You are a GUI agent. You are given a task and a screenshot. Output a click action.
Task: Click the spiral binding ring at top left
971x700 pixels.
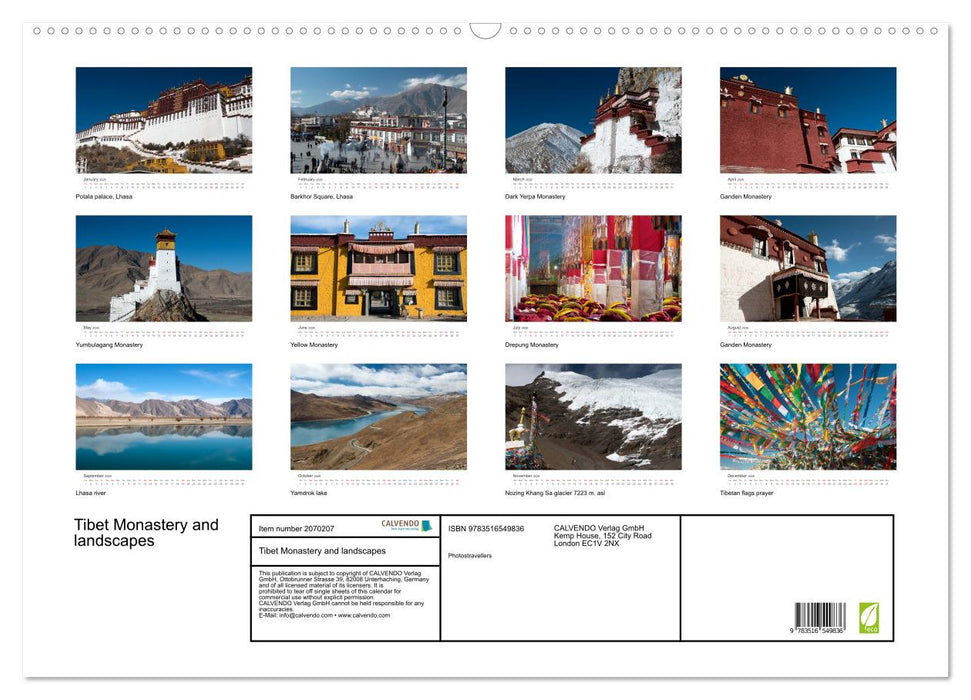37,31
